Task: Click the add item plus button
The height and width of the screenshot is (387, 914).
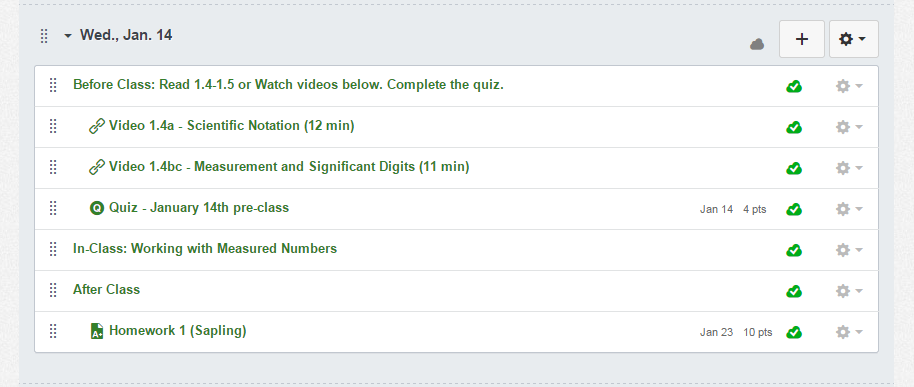Action: [x=801, y=39]
